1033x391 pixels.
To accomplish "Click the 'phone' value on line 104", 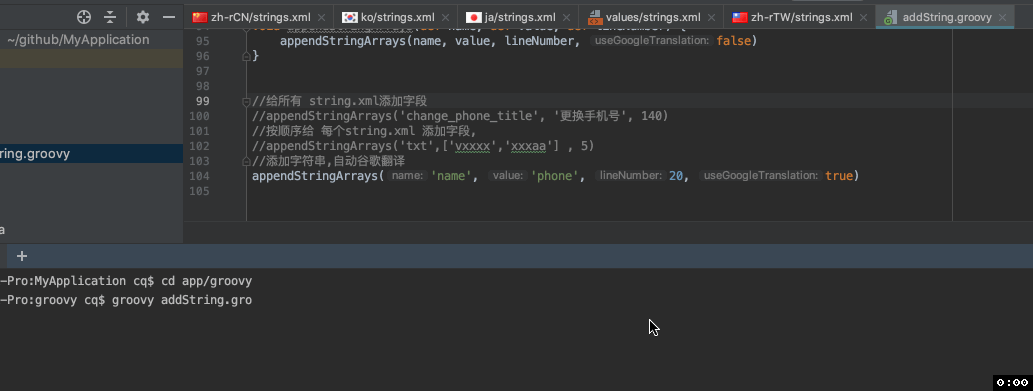I will 555,176.
